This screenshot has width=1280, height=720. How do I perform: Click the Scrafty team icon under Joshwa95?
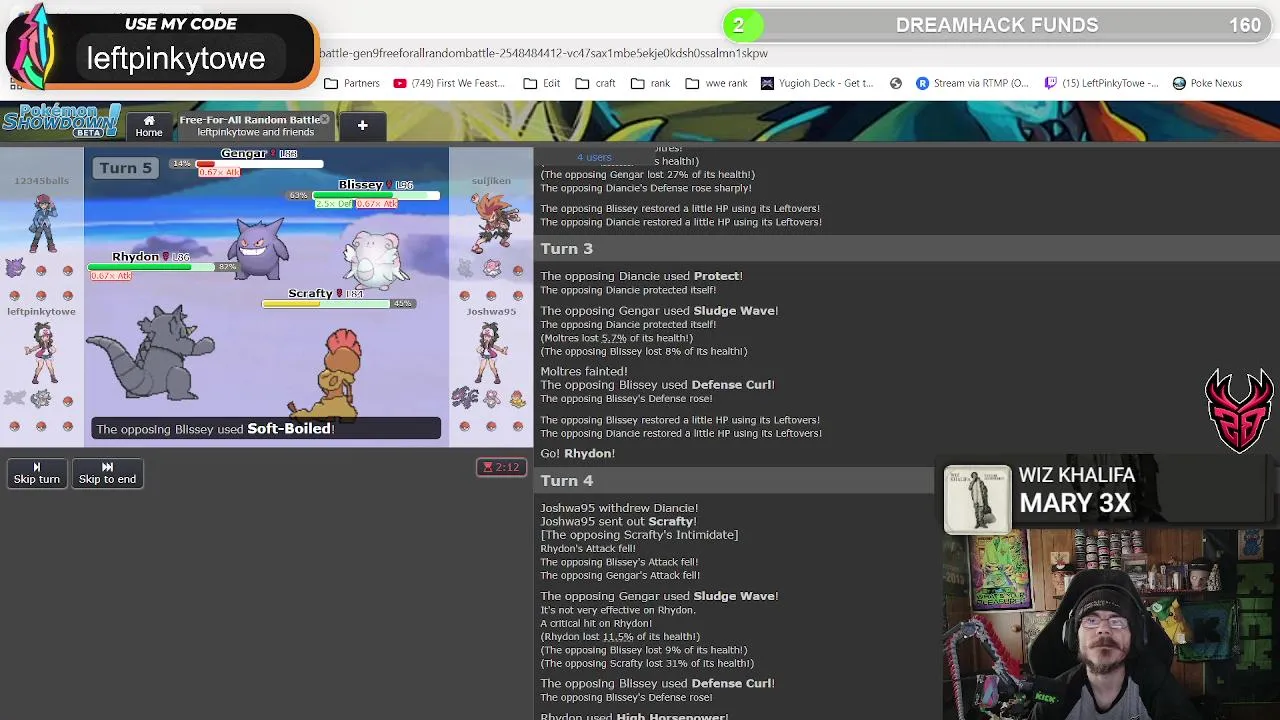point(517,398)
